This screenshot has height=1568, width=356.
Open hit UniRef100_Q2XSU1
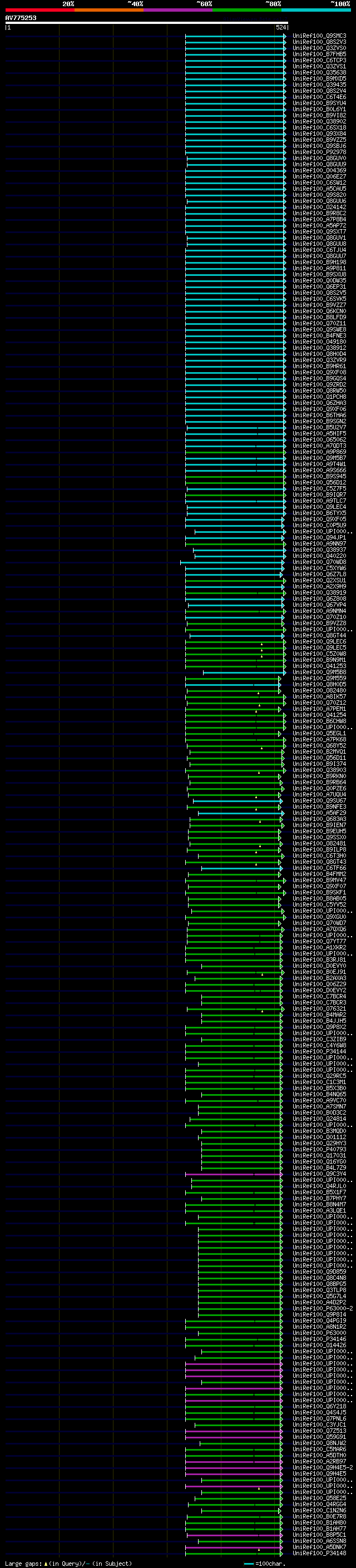coord(319,580)
